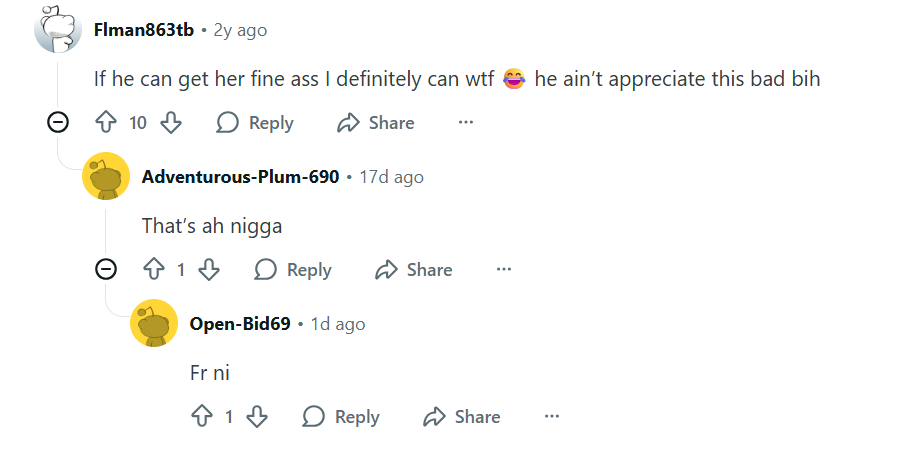Open Flman863tb's user profile link
The width and height of the screenshot is (917, 457).
coord(143,30)
